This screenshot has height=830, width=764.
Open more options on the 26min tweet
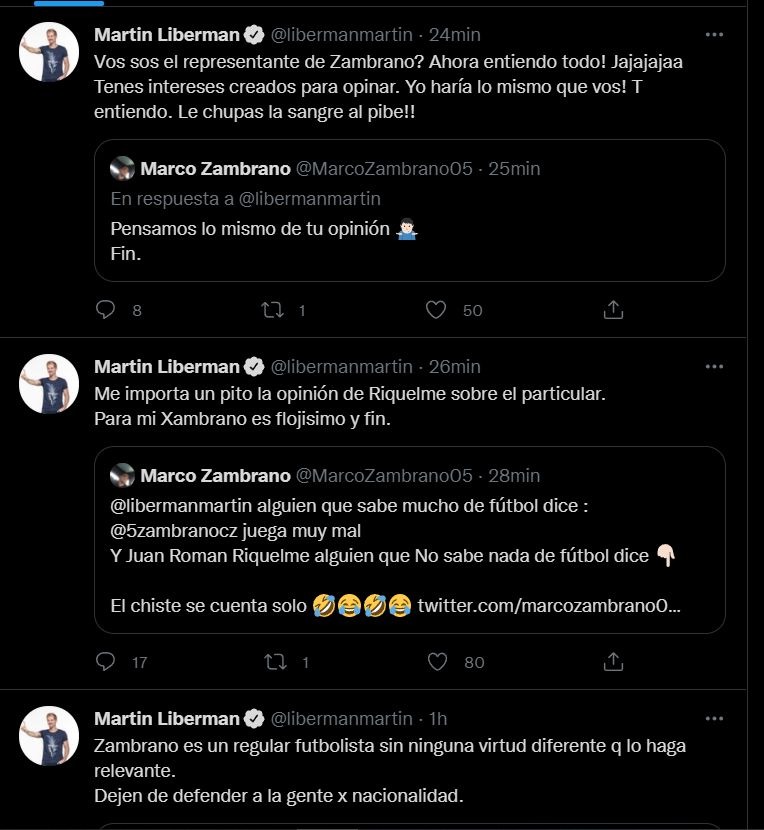714,366
